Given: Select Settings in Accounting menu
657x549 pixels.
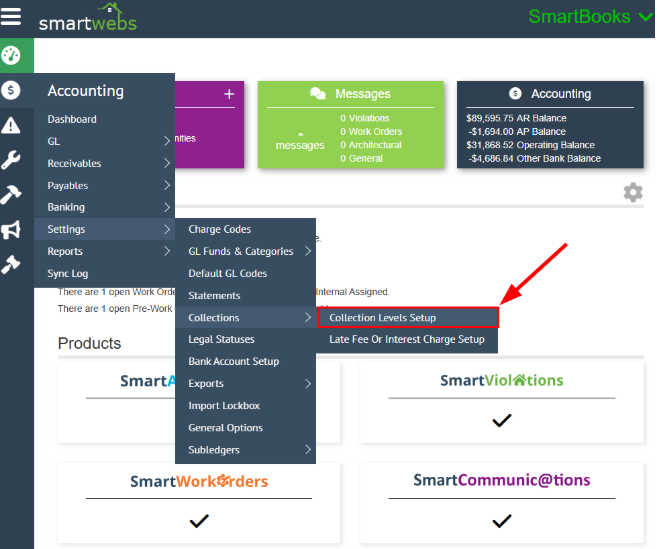Looking at the screenshot, I should coord(104,229).
